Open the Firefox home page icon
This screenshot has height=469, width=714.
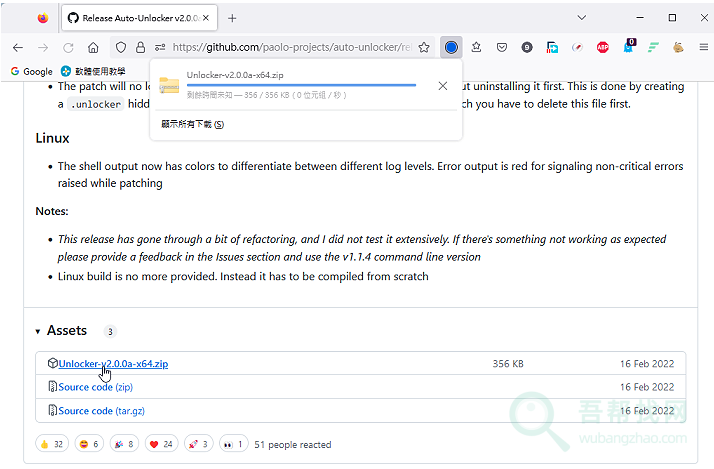[x=93, y=47]
